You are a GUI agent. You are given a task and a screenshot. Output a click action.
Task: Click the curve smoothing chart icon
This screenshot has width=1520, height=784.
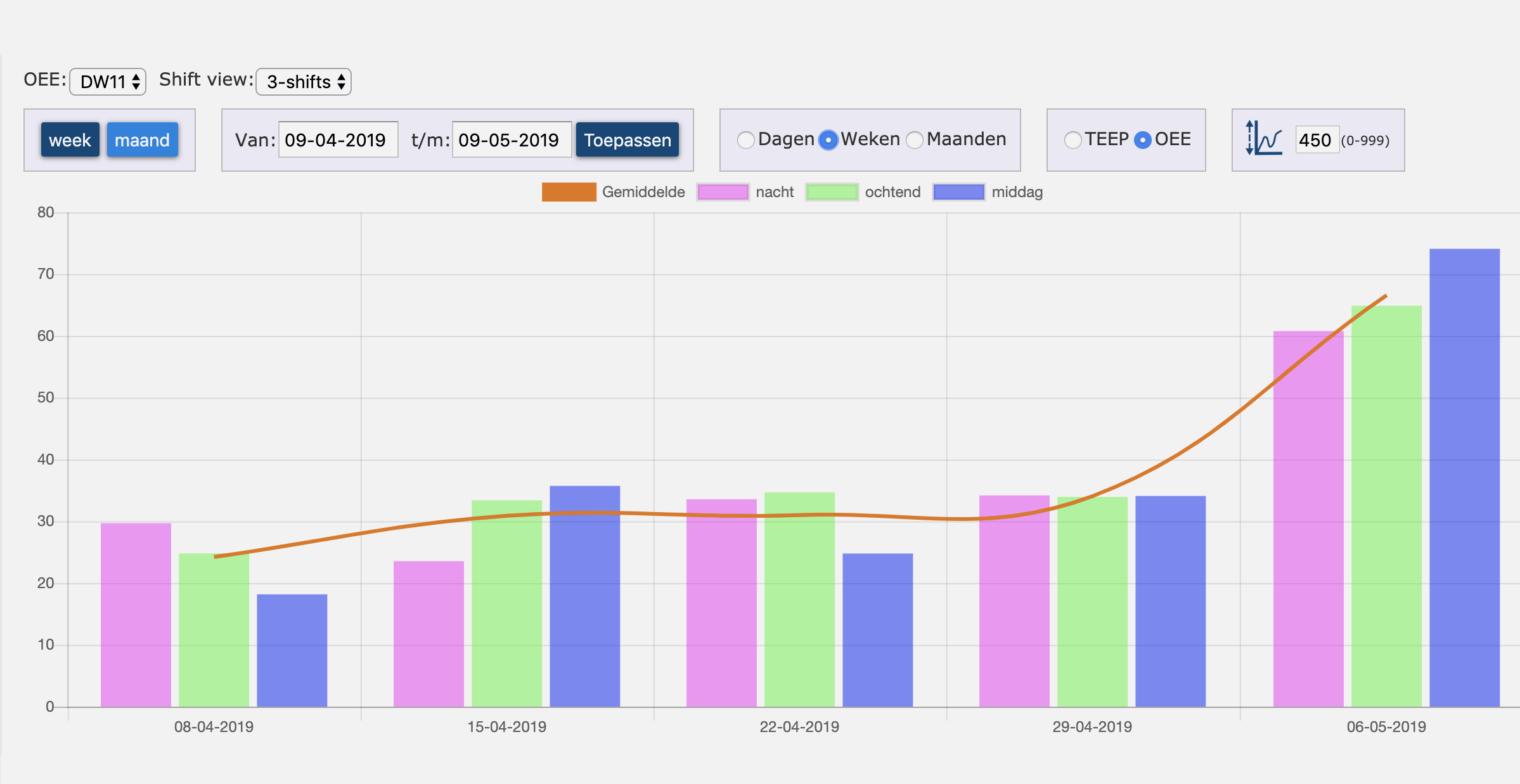click(x=1264, y=139)
